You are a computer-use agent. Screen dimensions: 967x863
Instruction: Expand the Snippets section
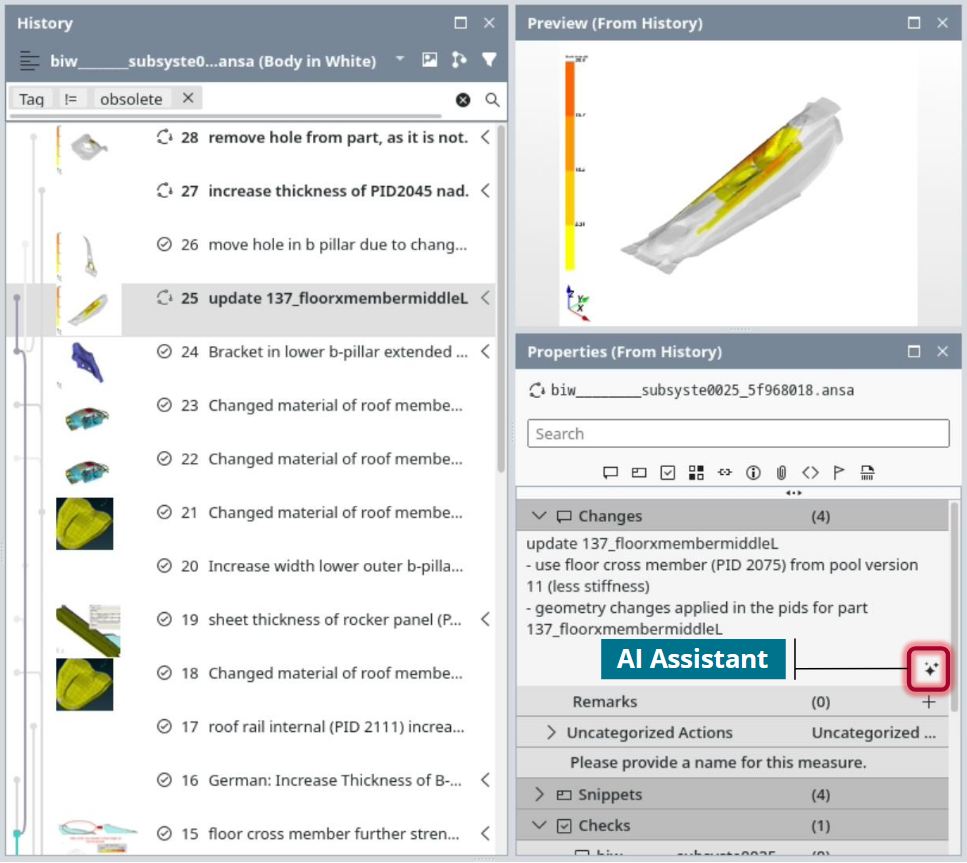(x=539, y=795)
